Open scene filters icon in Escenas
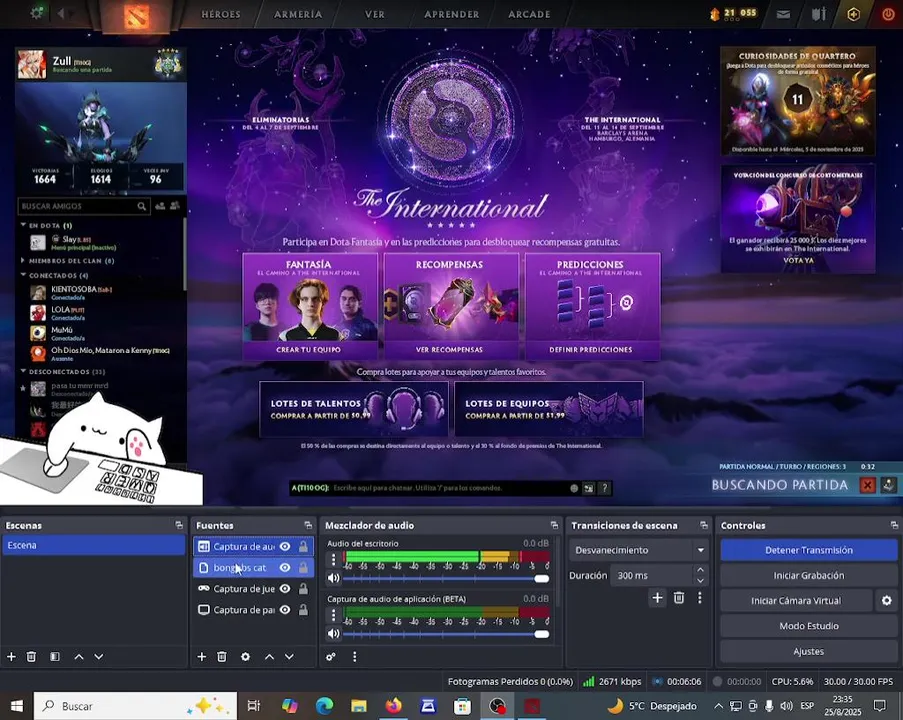The height and width of the screenshot is (720, 903). pyautogui.click(x=55, y=657)
